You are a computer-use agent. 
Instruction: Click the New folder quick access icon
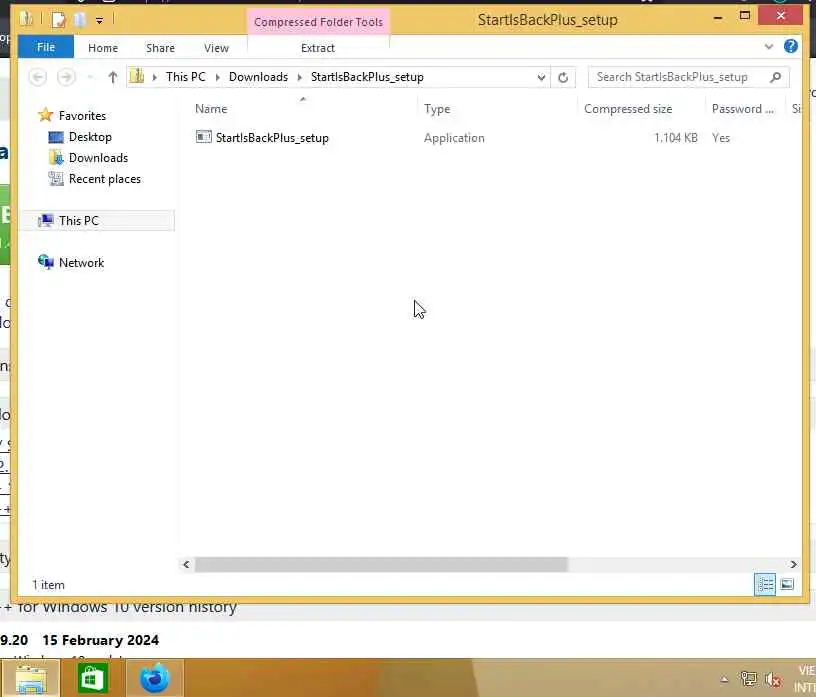(x=80, y=20)
